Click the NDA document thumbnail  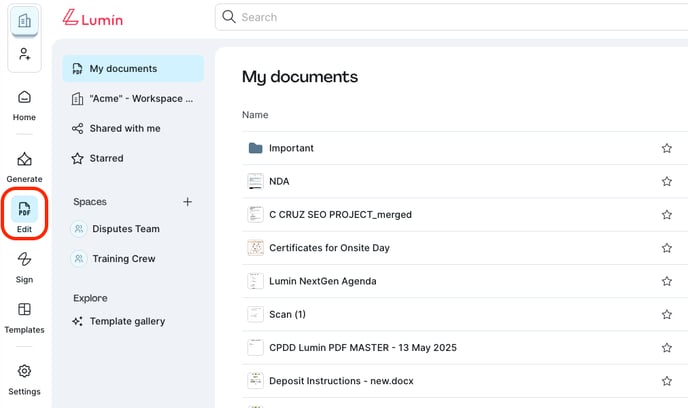point(255,181)
